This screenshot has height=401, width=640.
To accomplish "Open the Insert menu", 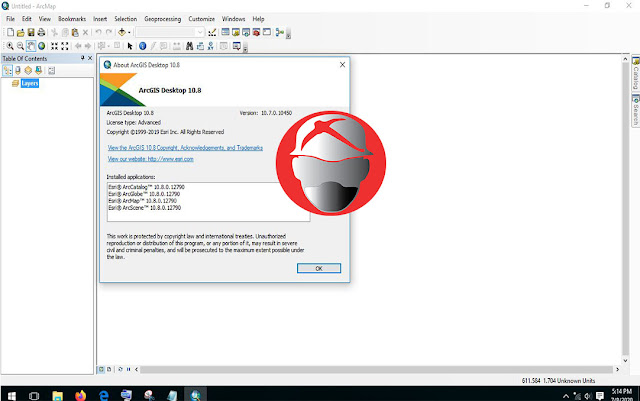I will 100,19.
